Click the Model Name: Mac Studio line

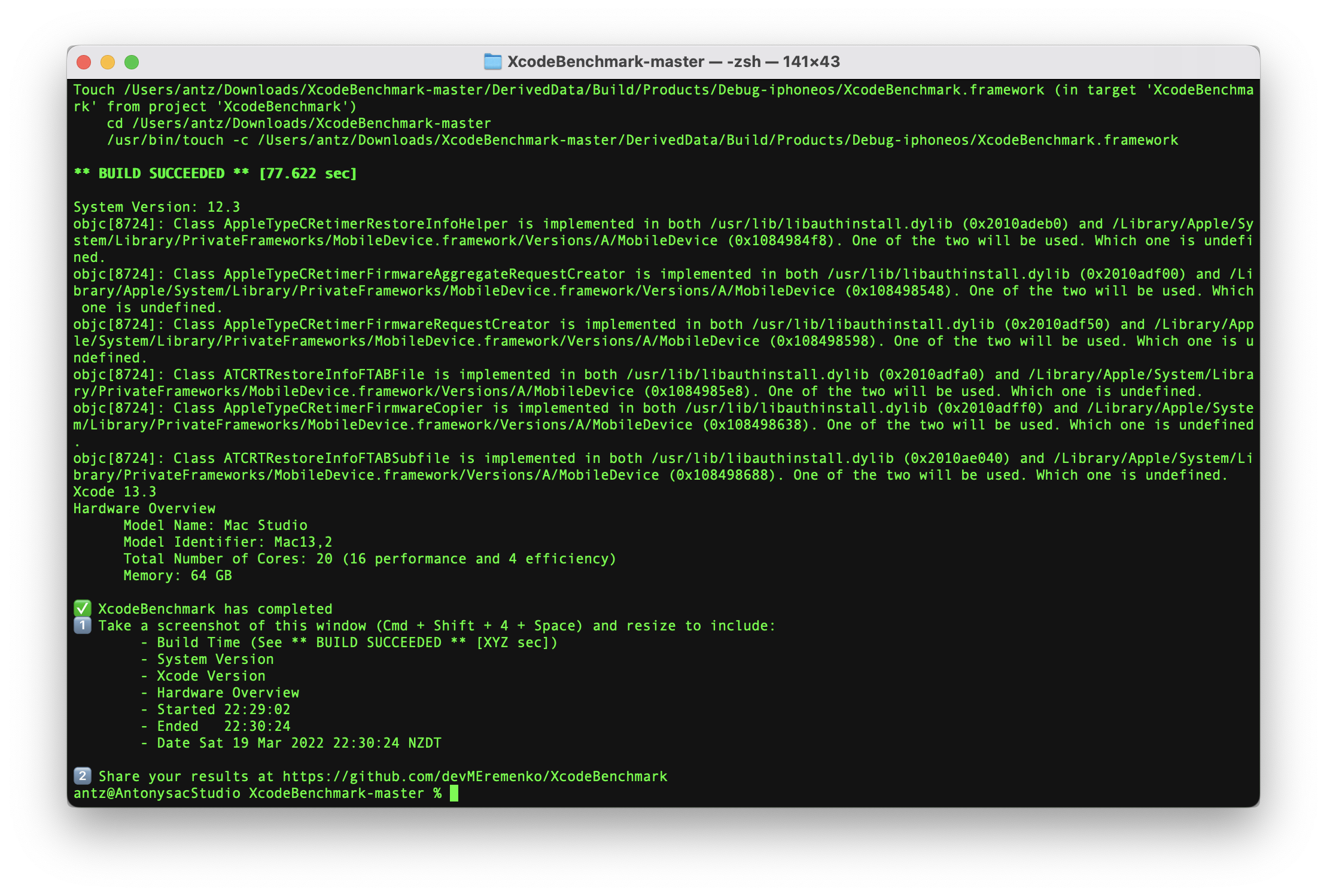(x=215, y=525)
